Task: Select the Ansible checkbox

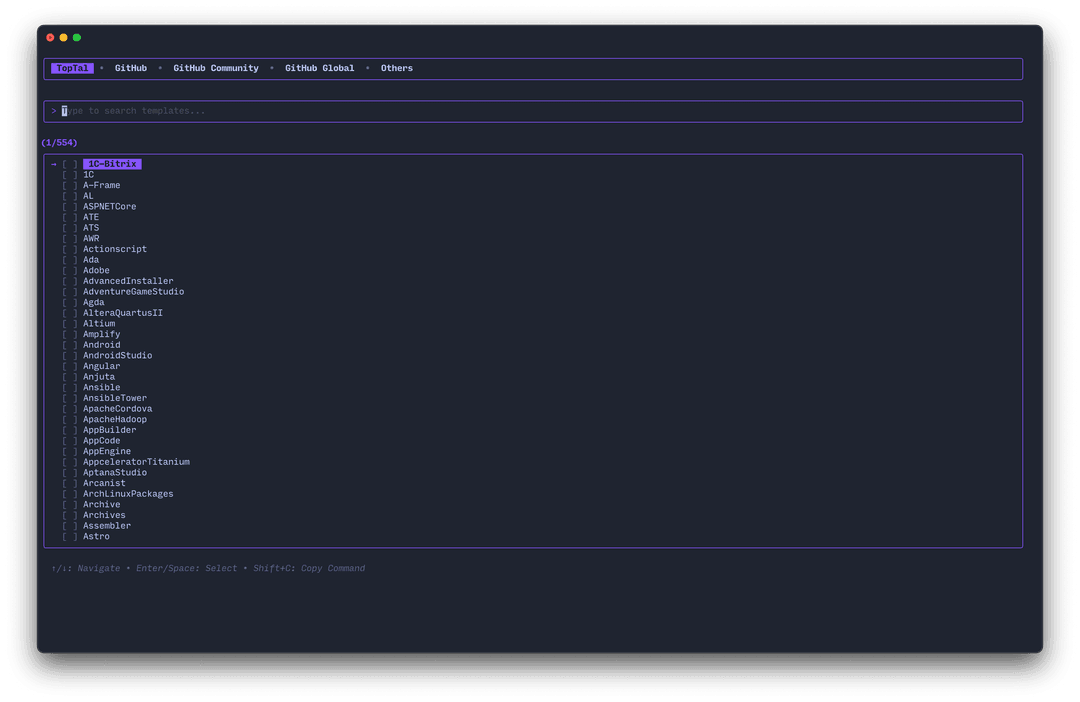Action: tap(69, 388)
